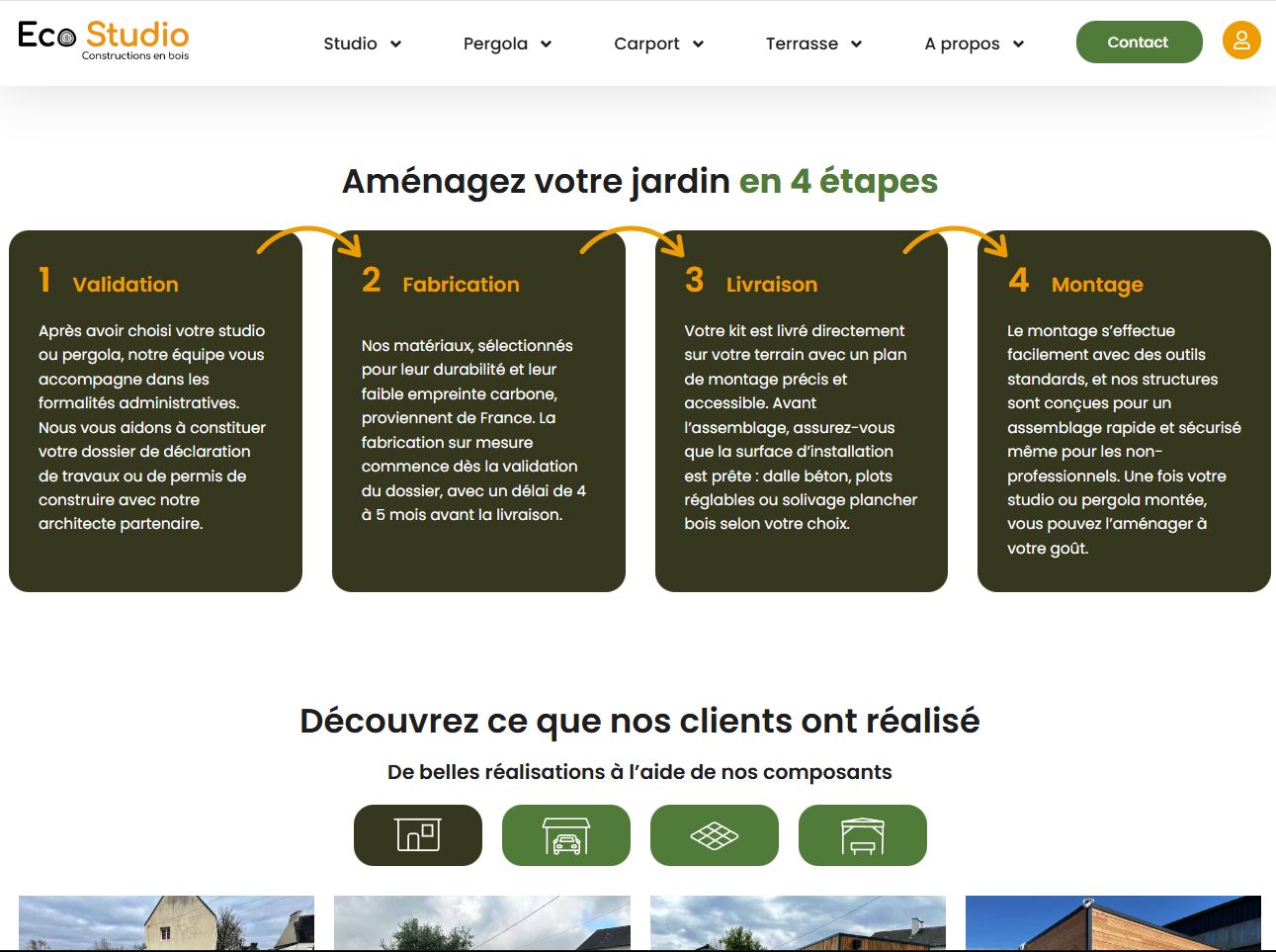
Task: Select the carport car icon filter
Action: pyautogui.click(x=566, y=835)
